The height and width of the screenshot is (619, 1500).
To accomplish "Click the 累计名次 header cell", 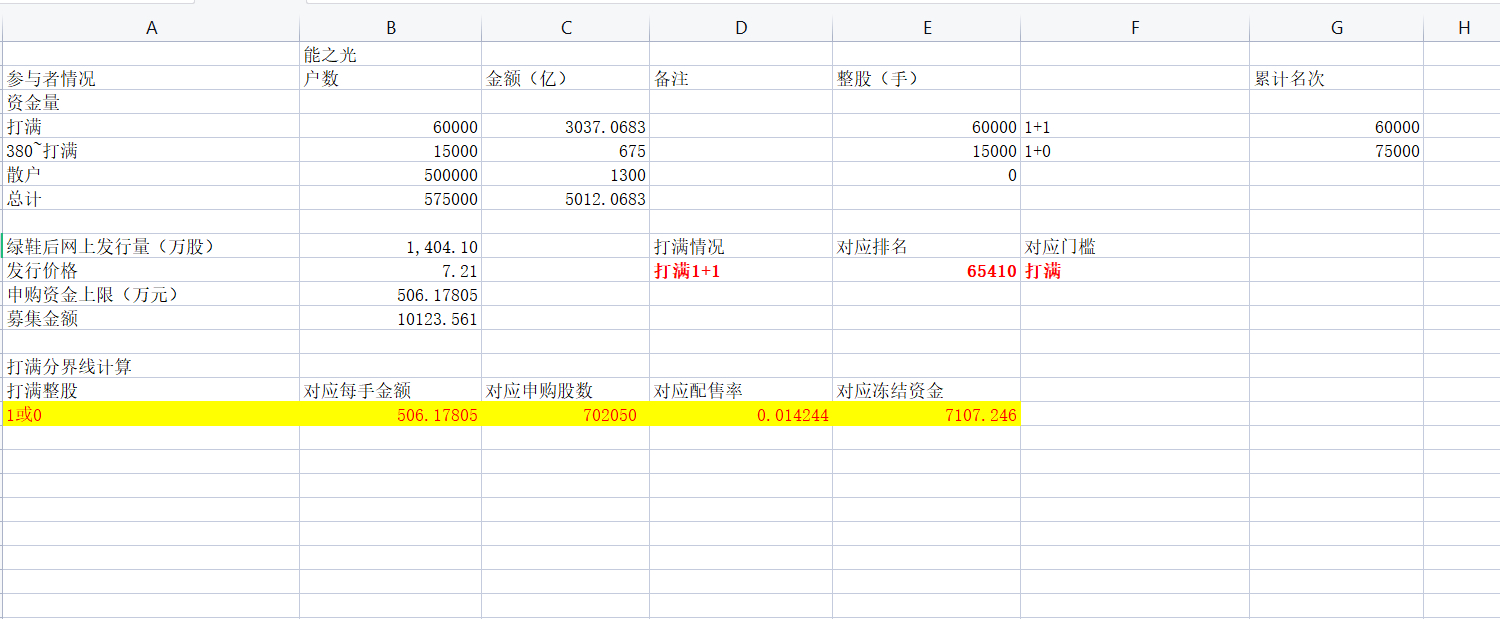I will pyautogui.click(x=1337, y=79).
